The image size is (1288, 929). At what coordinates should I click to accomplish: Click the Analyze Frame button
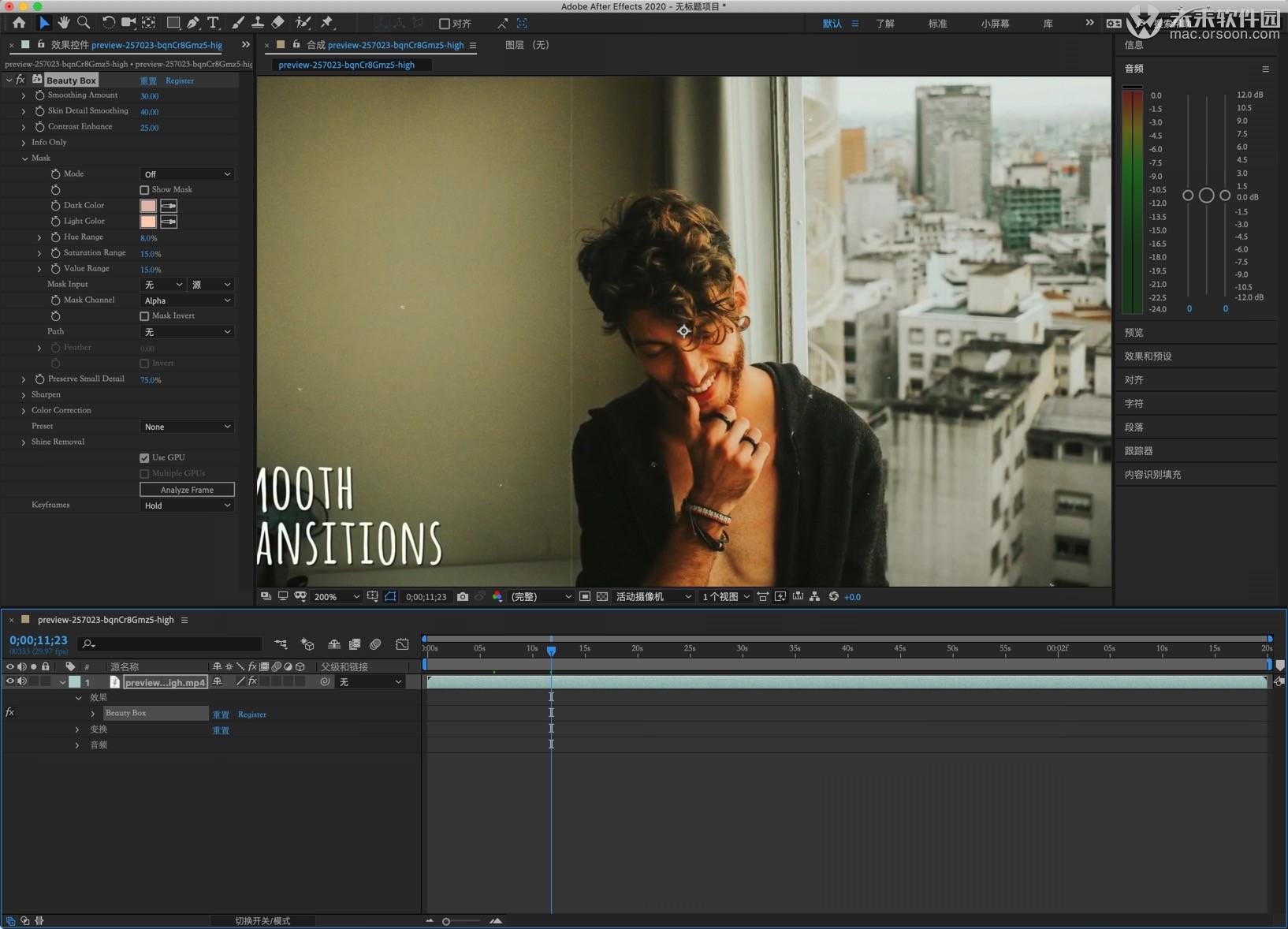(187, 490)
